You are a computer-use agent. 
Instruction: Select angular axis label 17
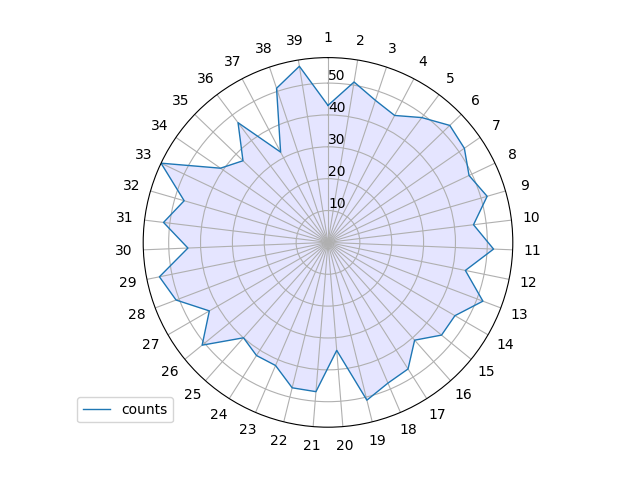(x=437, y=414)
